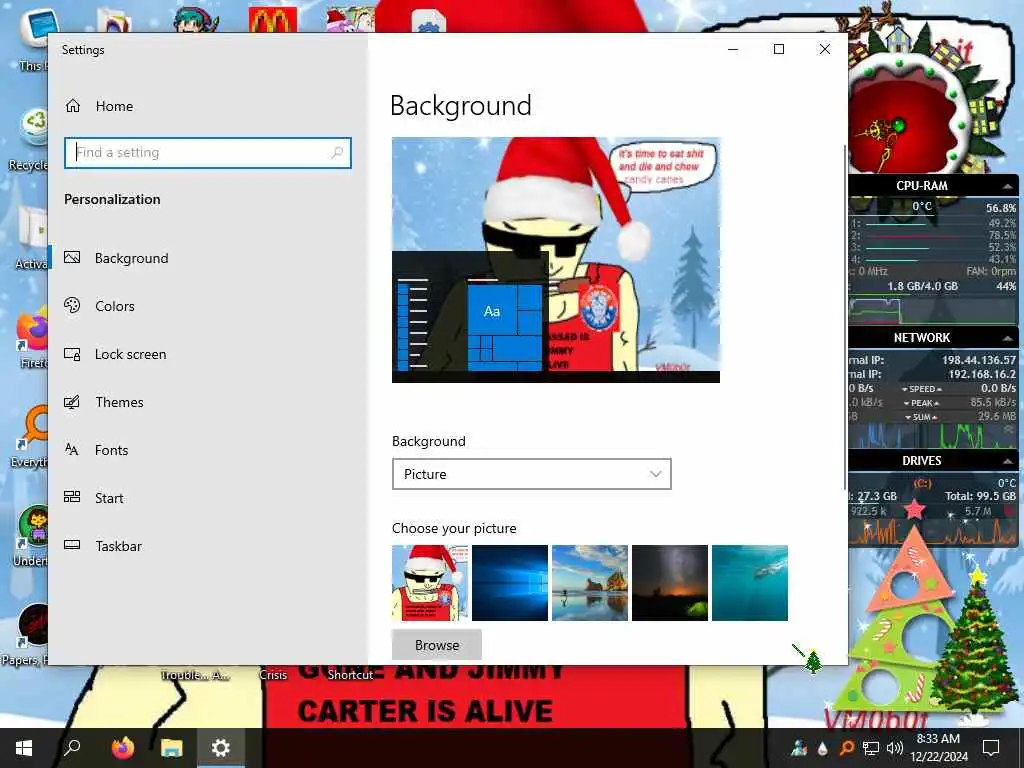Minimize the Settings window
Viewport: 1024px width, 768px height.
click(733, 49)
